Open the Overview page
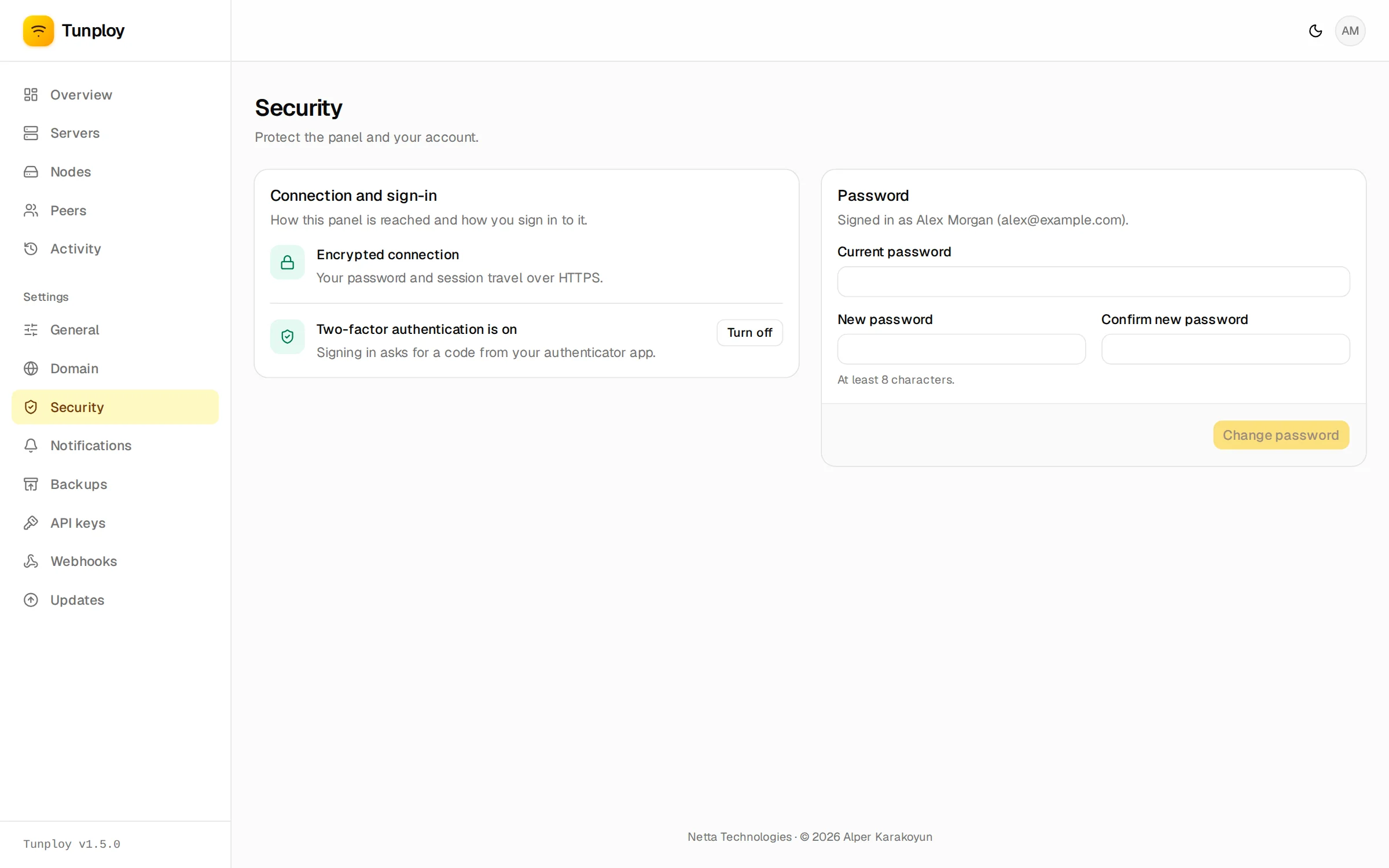Image resolution: width=1389 pixels, height=868 pixels. tap(115, 94)
